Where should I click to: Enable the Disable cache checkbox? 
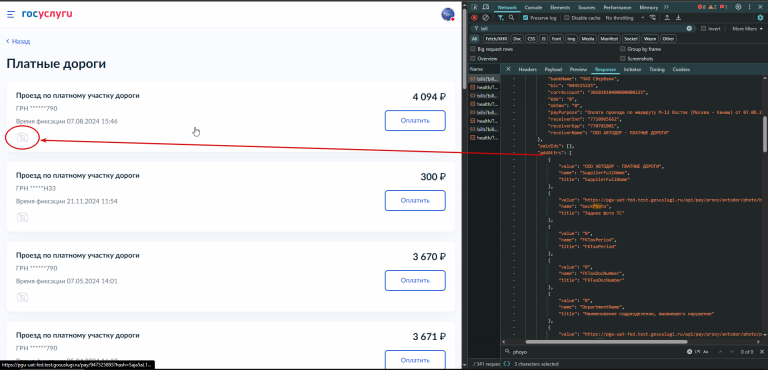tap(567, 18)
